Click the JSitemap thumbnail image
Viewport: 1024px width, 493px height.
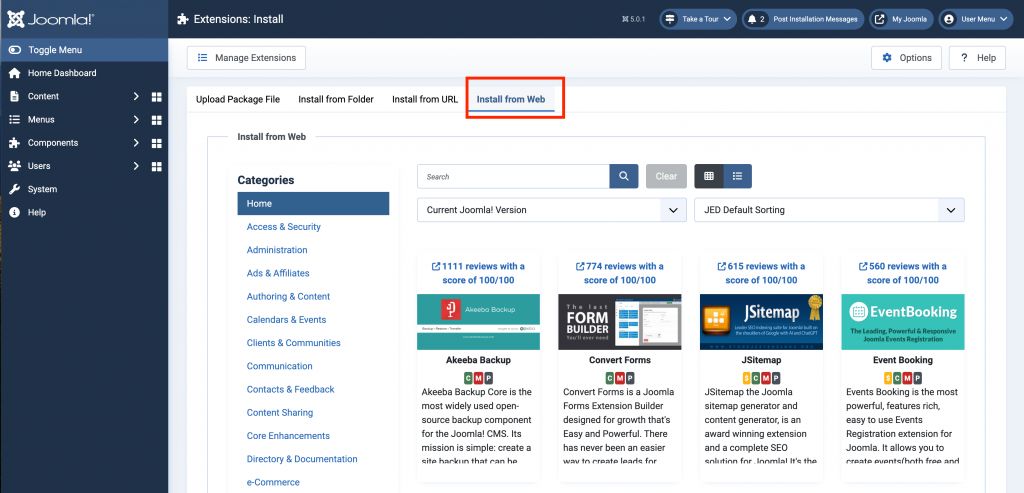point(761,322)
